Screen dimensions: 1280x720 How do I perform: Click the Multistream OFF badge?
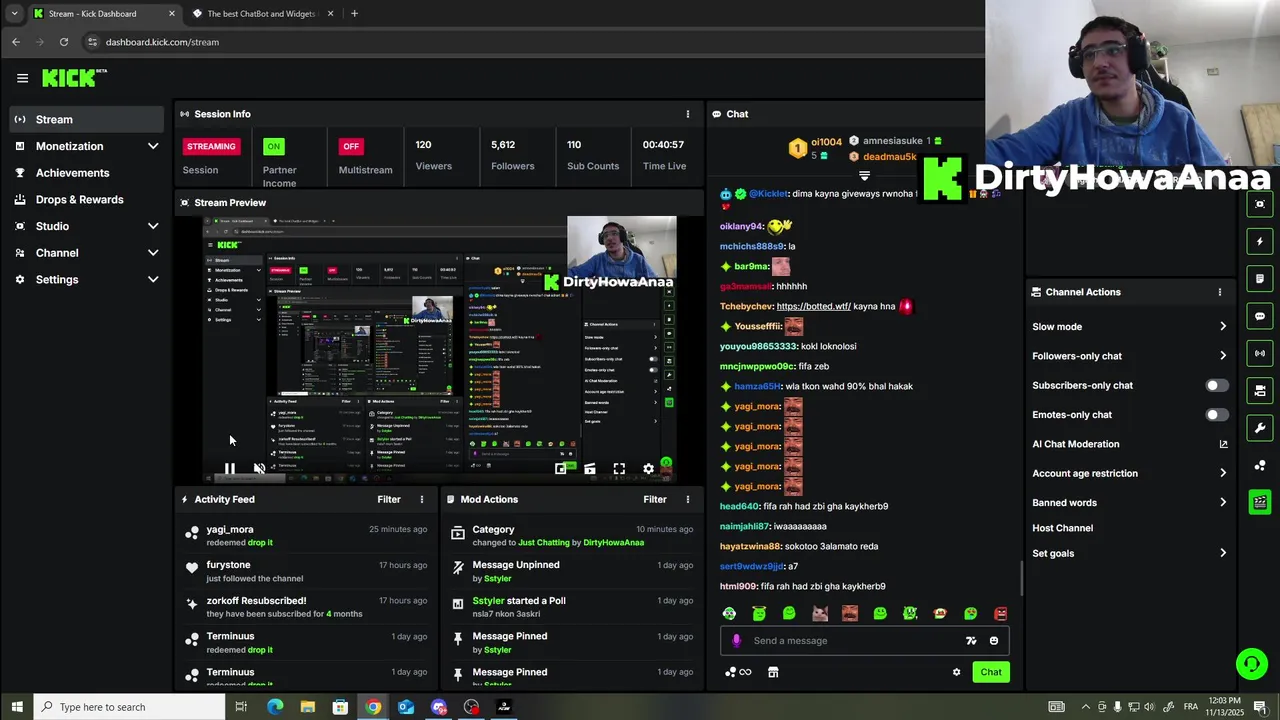coord(350,146)
